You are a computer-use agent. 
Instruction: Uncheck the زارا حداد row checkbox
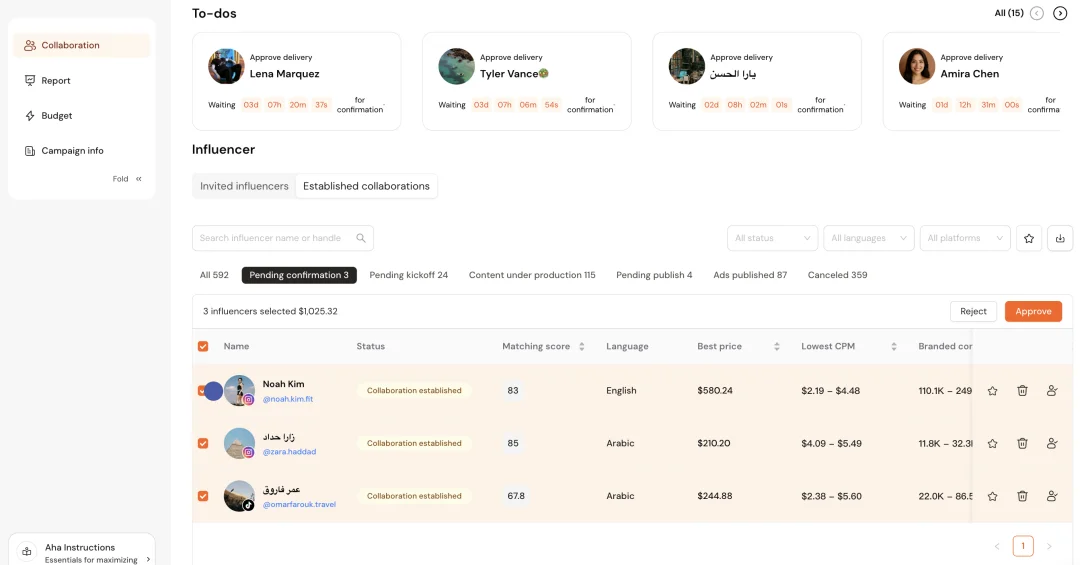pos(203,443)
